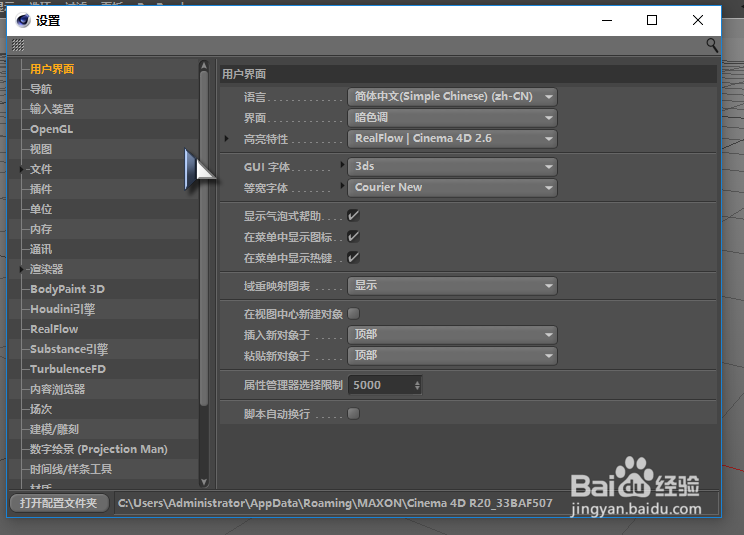Screen dimensions: 744x535
Task: Select Houdini引擎 in the category list
Action: tap(63, 309)
